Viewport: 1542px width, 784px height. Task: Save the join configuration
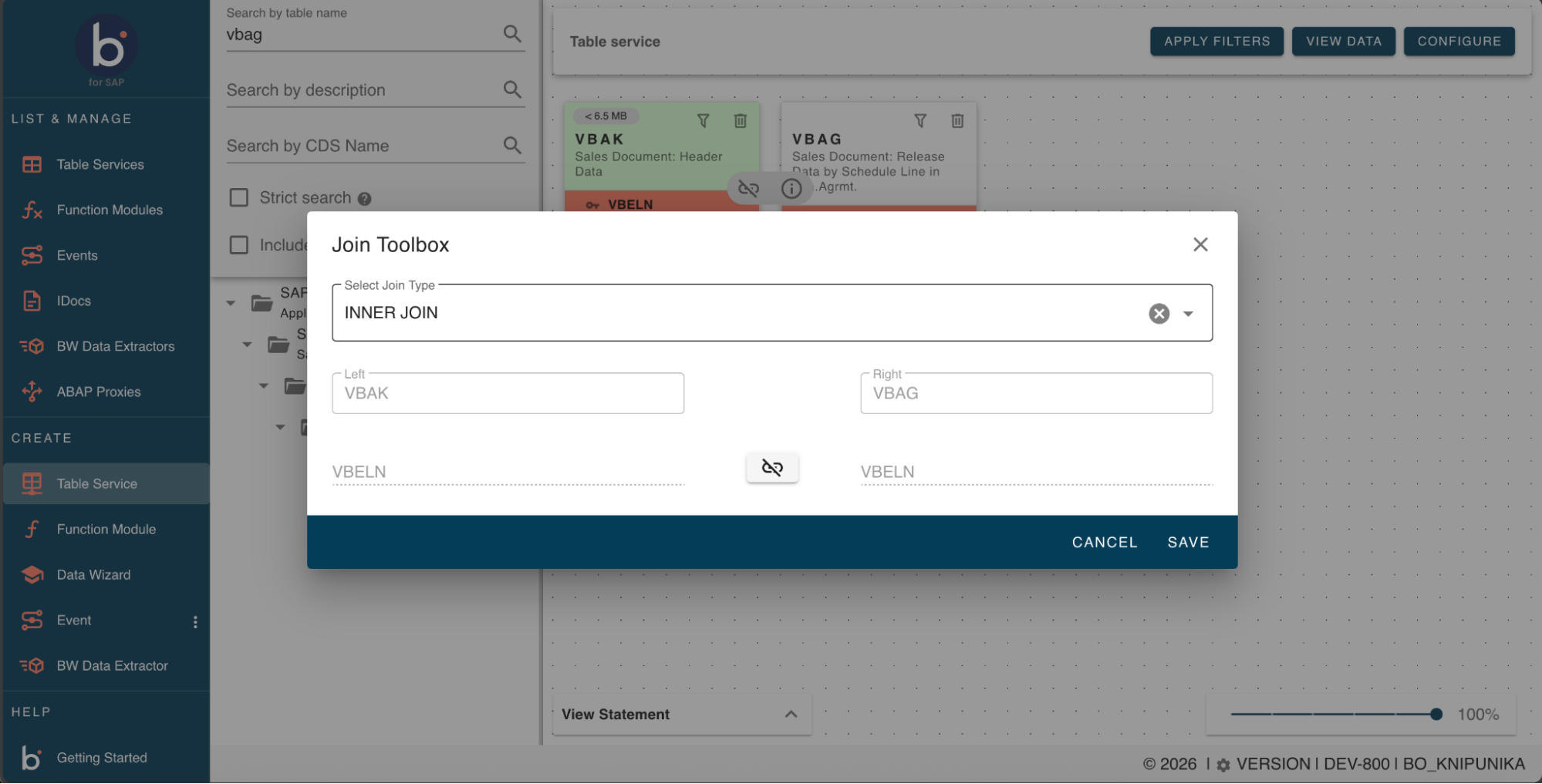(1187, 541)
